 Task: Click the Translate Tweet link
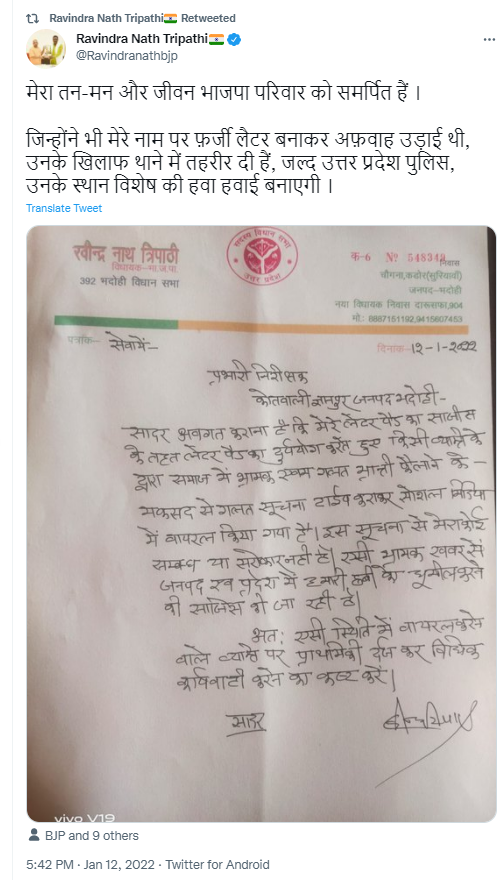pos(64,208)
